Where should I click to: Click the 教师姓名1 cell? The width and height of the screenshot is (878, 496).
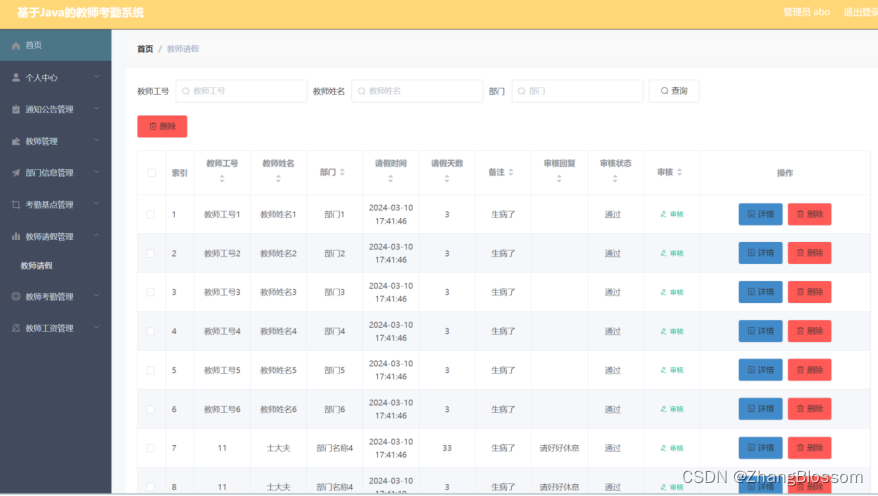pos(278,214)
